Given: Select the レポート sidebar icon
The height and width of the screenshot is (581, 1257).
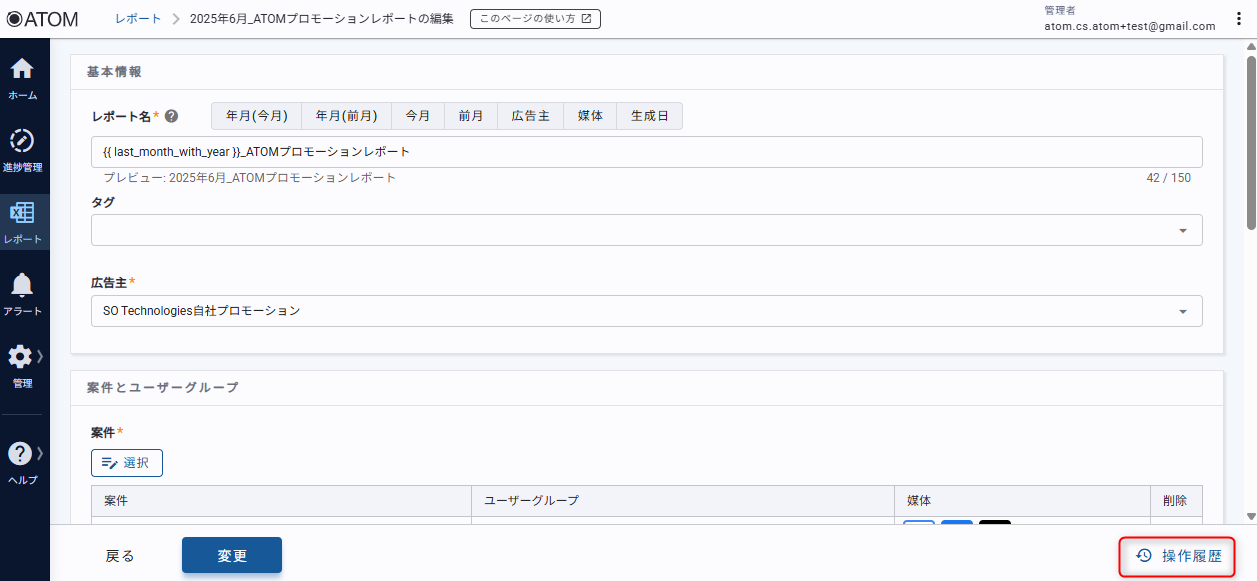Looking at the screenshot, I should pyautogui.click(x=22, y=213).
